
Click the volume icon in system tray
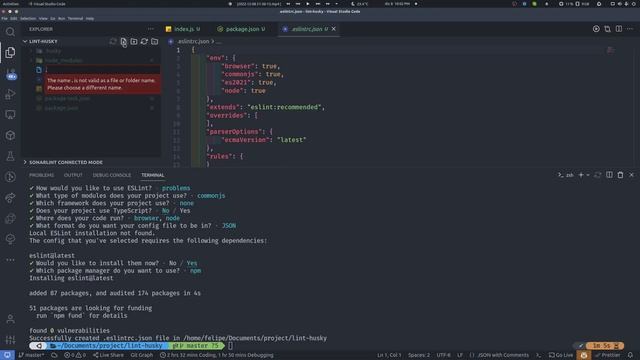coord(620,4)
